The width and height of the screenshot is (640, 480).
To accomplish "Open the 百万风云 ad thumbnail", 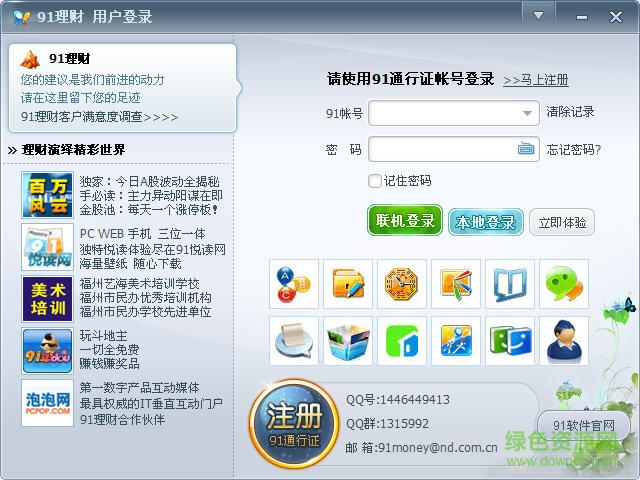I will point(46,195).
